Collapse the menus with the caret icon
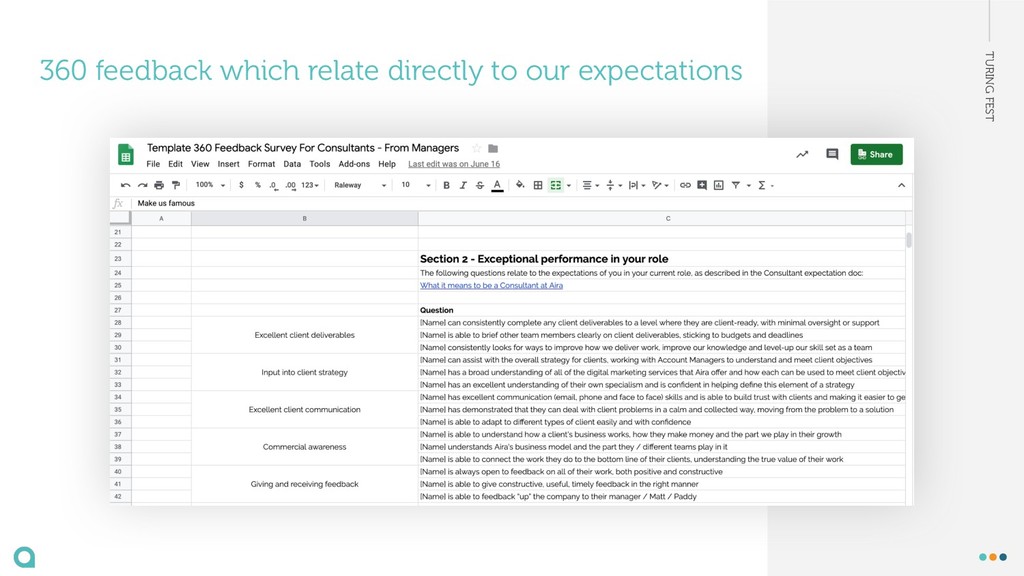 pos(901,185)
